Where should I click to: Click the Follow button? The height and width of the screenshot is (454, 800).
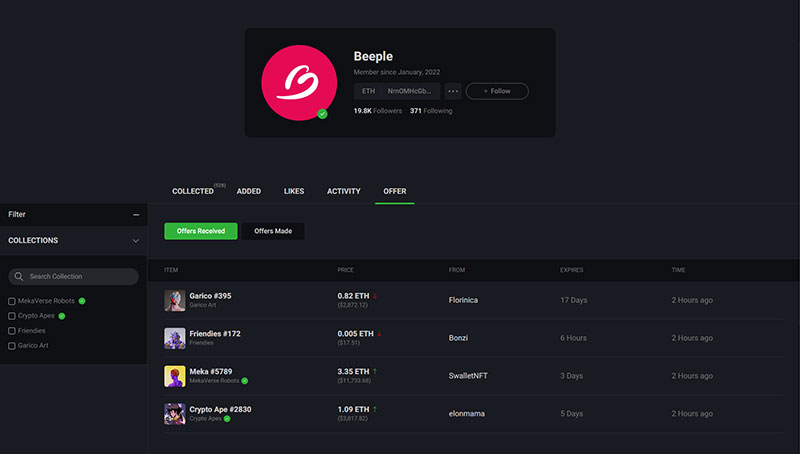click(x=497, y=91)
